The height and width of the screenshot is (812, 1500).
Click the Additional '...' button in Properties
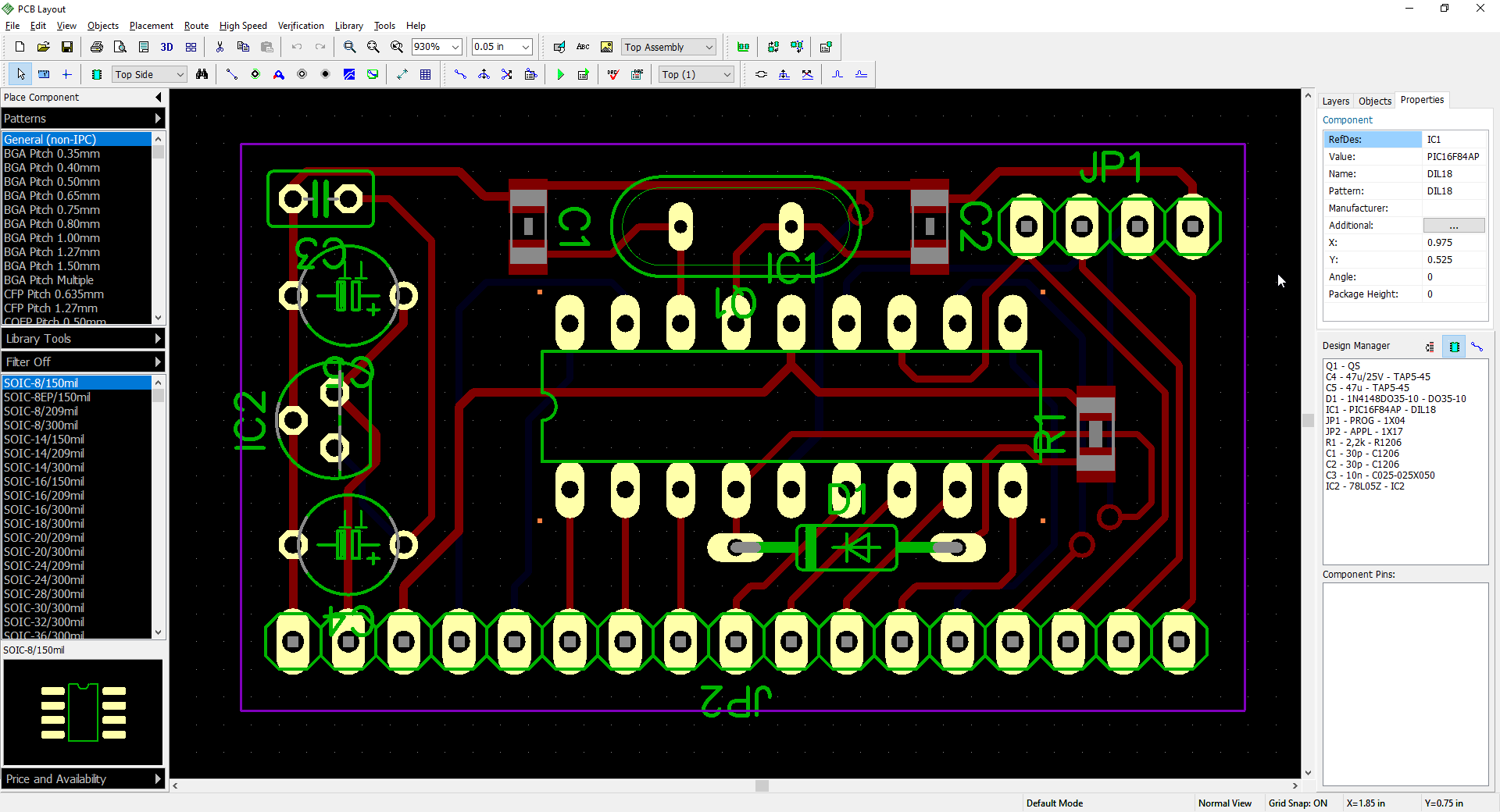tap(1452, 225)
